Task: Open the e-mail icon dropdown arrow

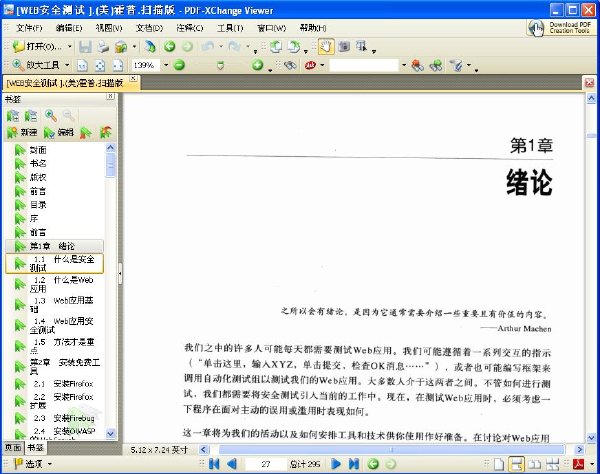Action: (134, 46)
